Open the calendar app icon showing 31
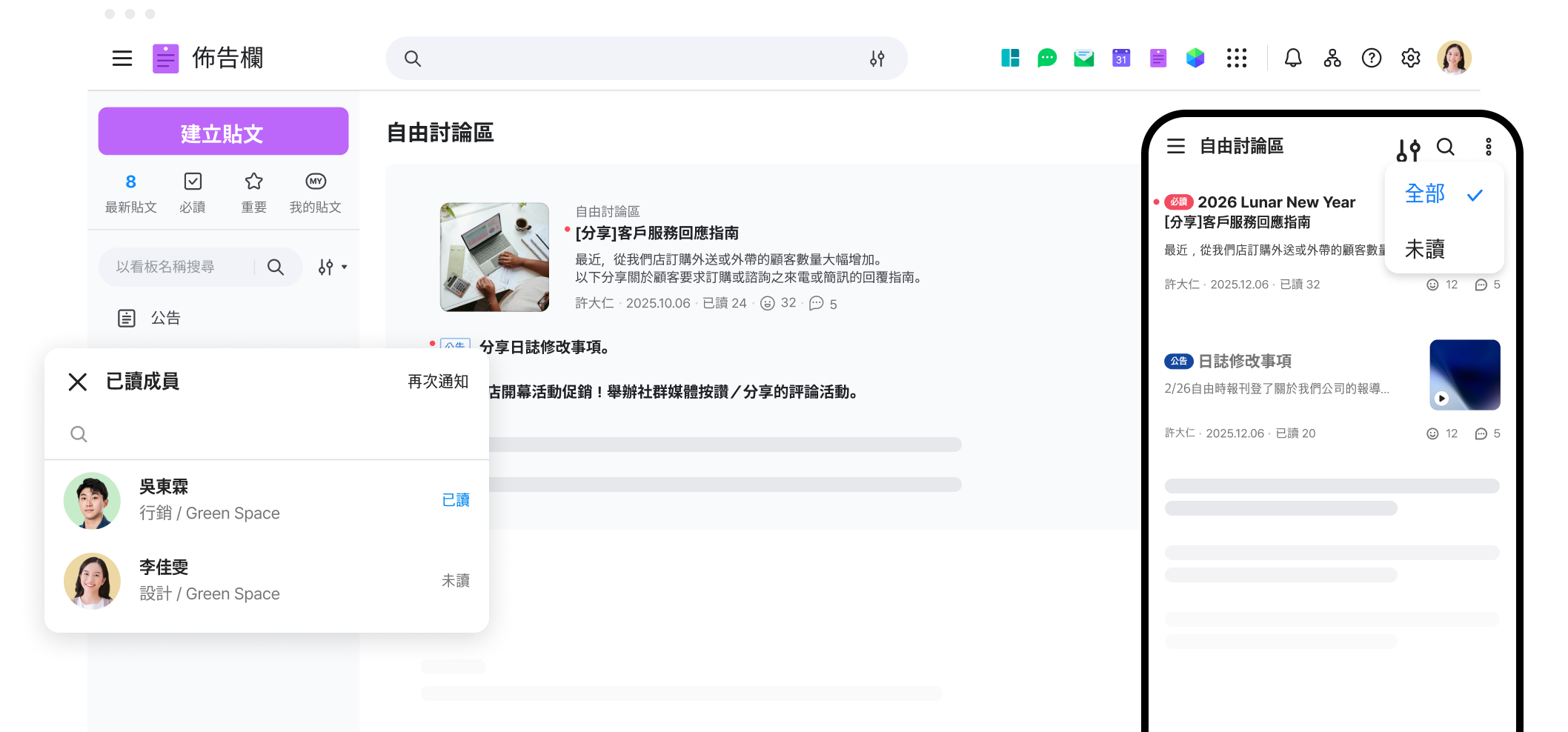The image size is (1568, 732). [x=1120, y=58]
